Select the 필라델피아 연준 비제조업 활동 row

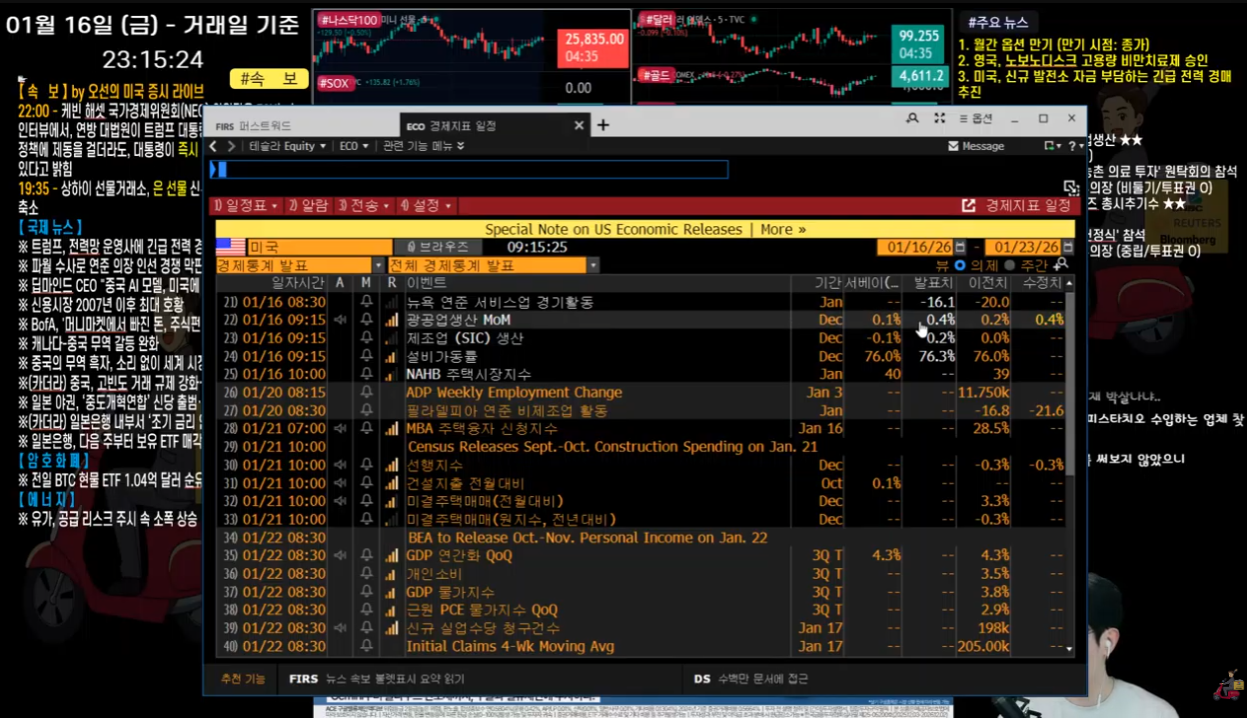tap(640, 410)
